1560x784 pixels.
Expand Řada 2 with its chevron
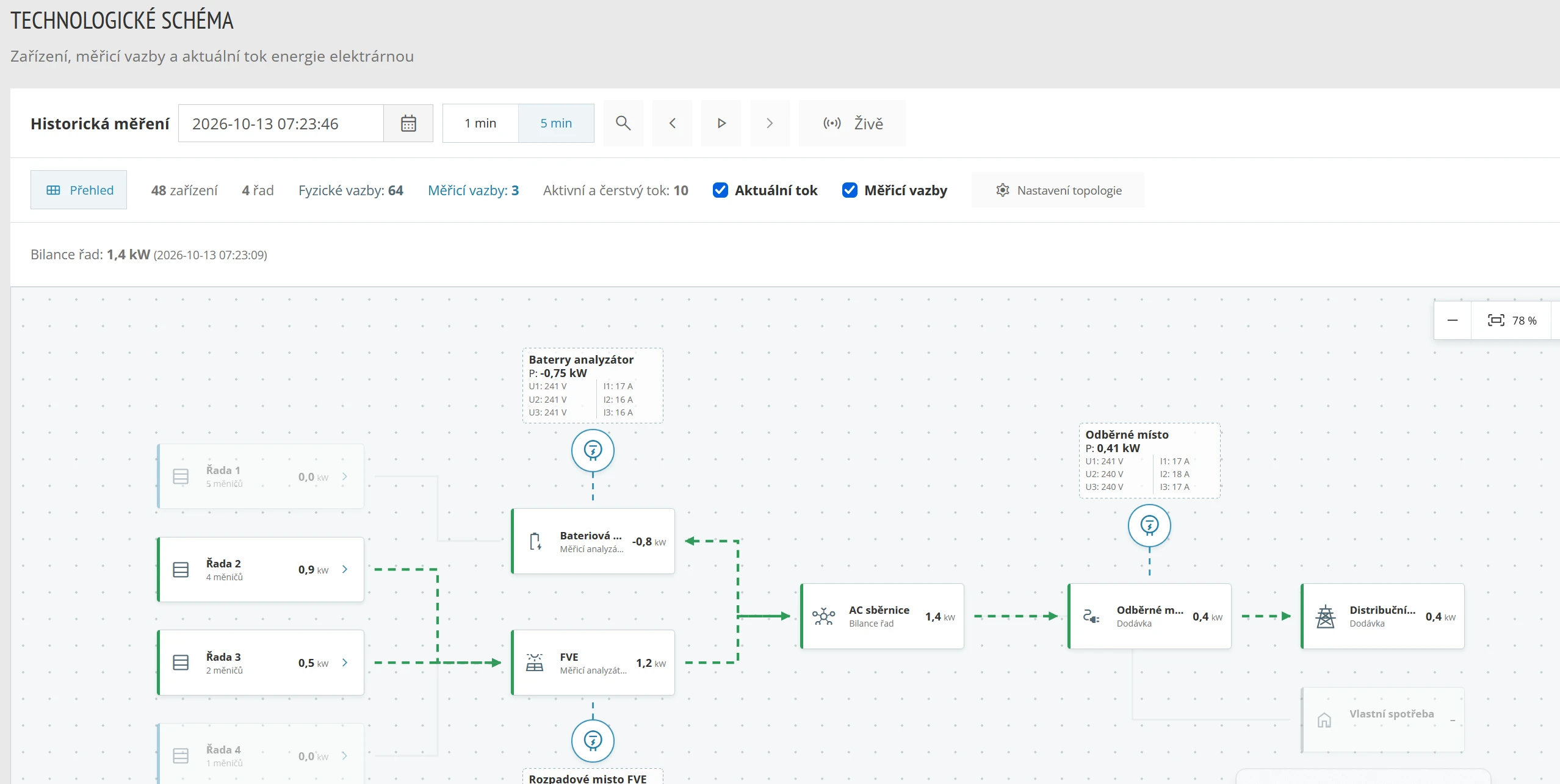(x=345, y=569)
